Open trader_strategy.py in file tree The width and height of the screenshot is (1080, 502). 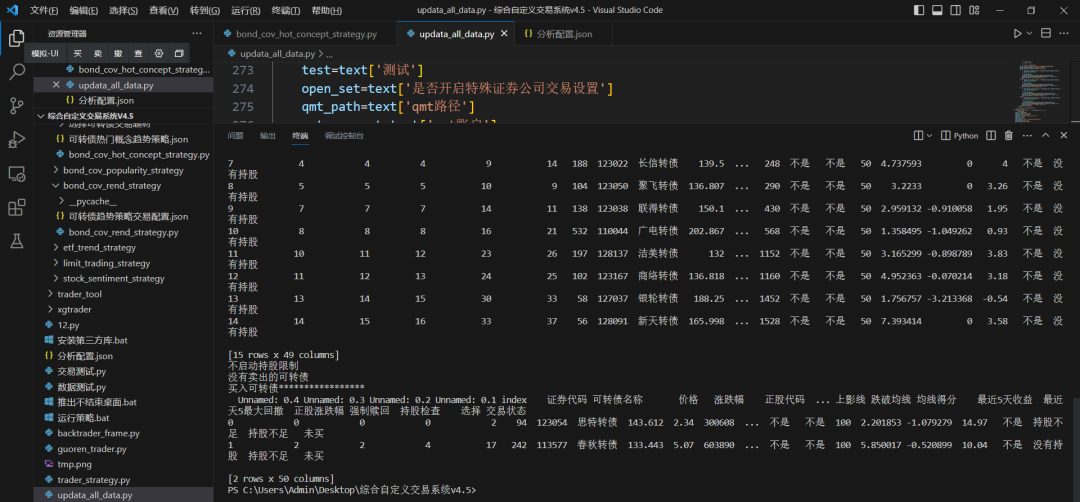tap(94, 479)
